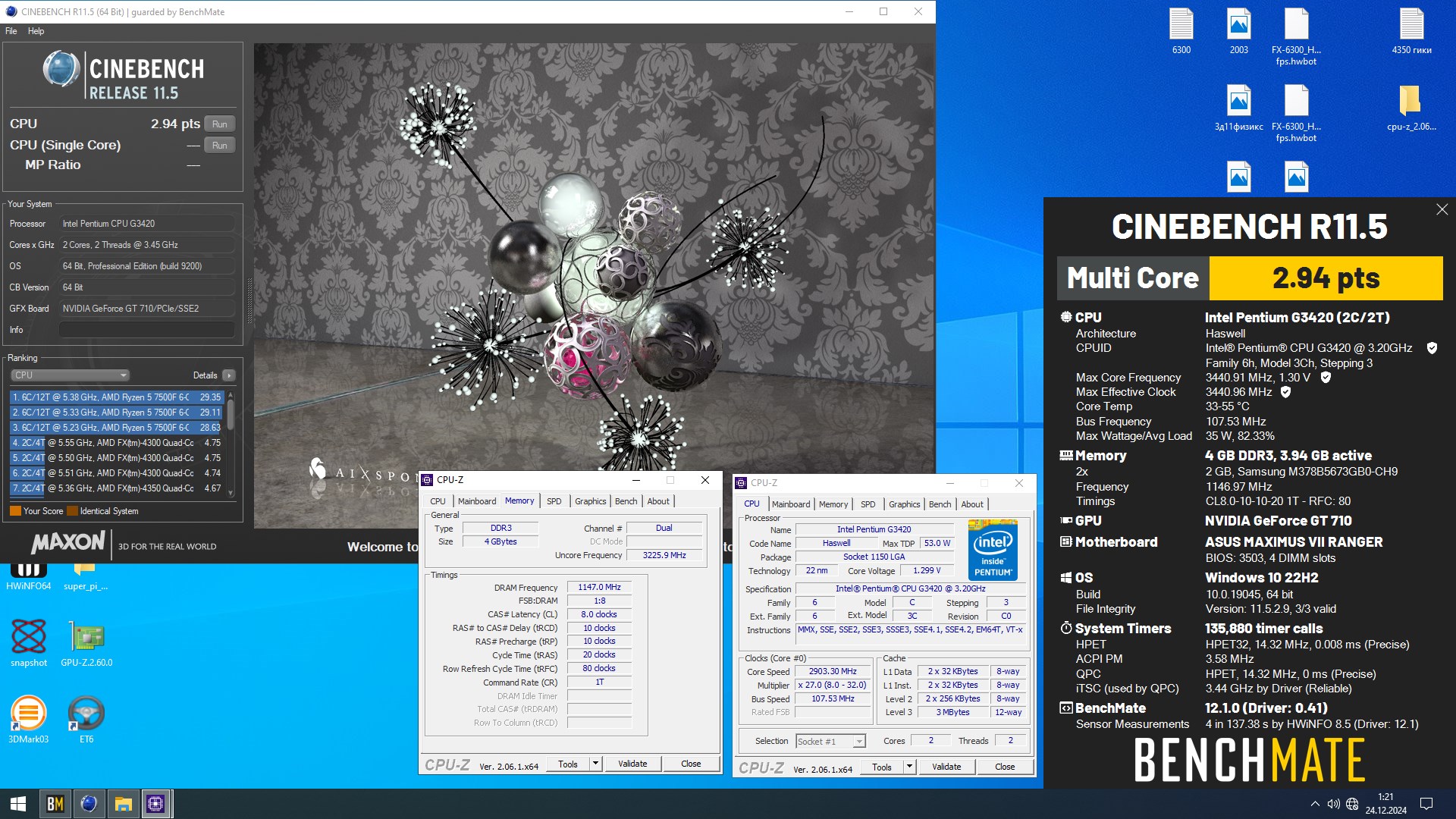The height and width of the screenshot is (819, 1456).
Task: Launch the ET6 desktop shortcut
Action: coord(86,720)
